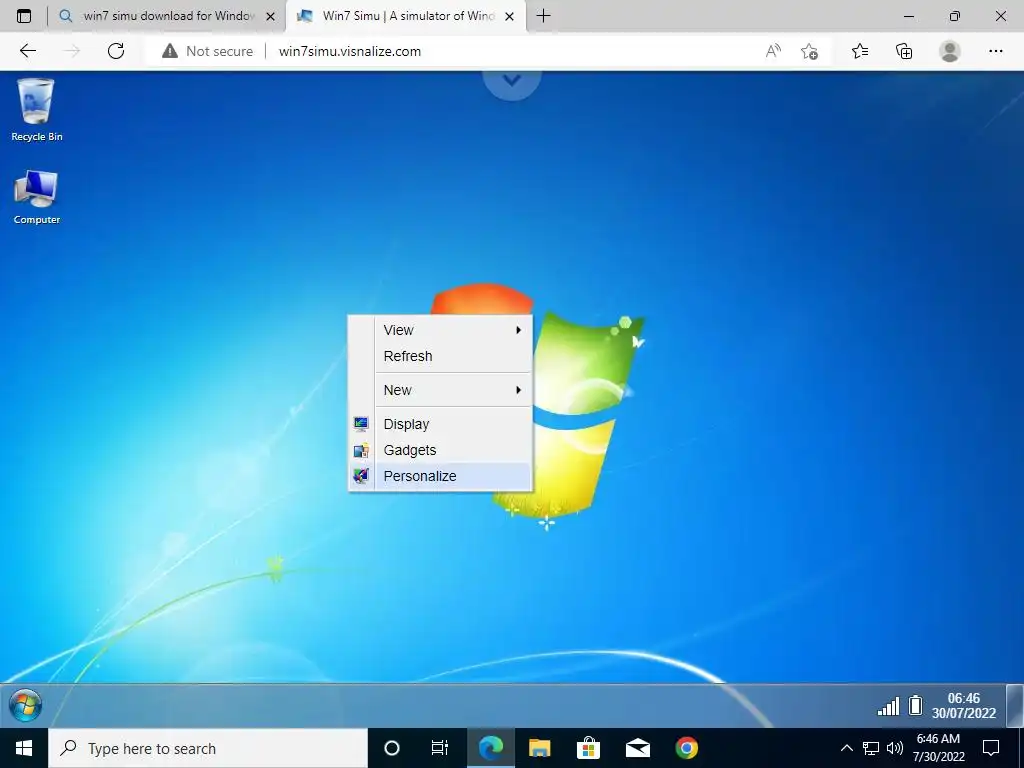
Task: Click the Win7 simulator Start orb
Action: tap(26, 705)
